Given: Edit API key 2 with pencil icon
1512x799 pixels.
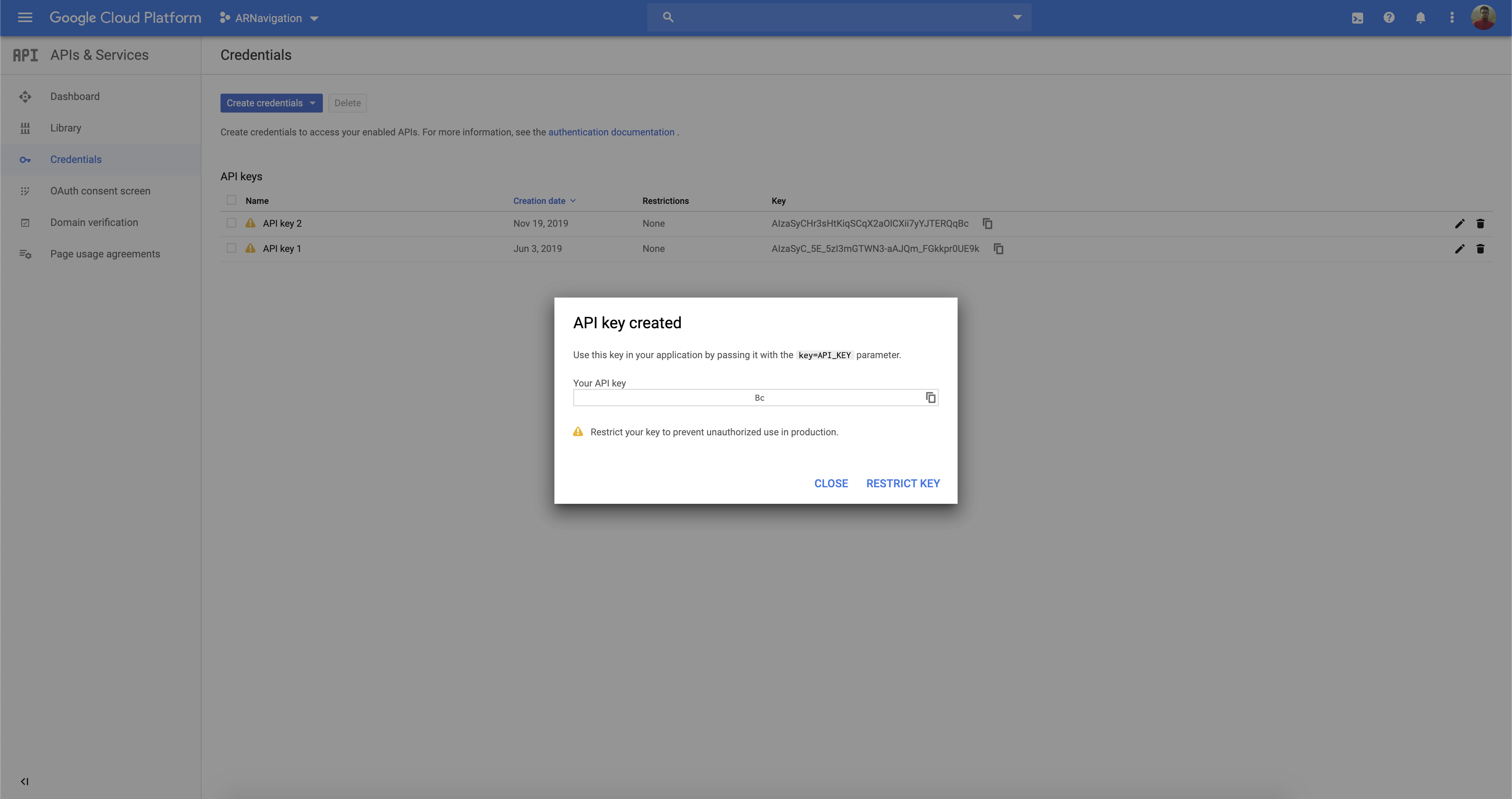Looking at the screenshot, I should click(x=1460, y=224).
